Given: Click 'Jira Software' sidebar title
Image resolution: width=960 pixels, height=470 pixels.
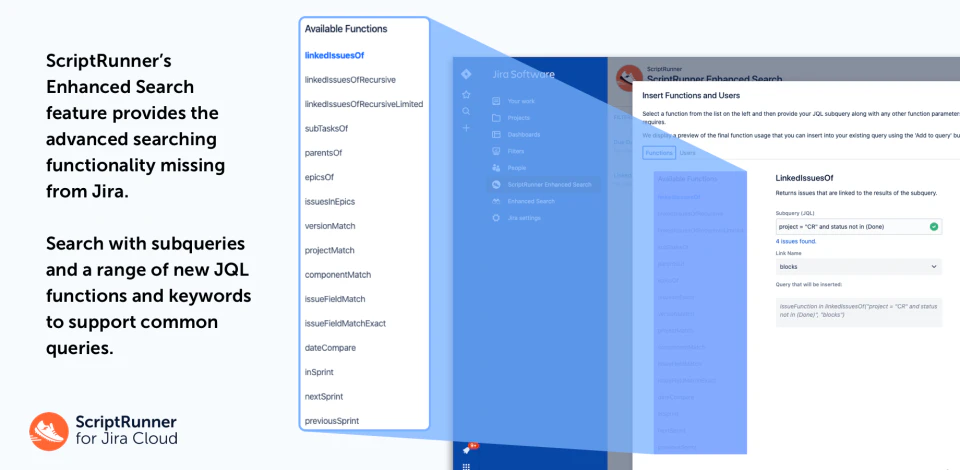Looking at the screenshot, I should 523,75.
